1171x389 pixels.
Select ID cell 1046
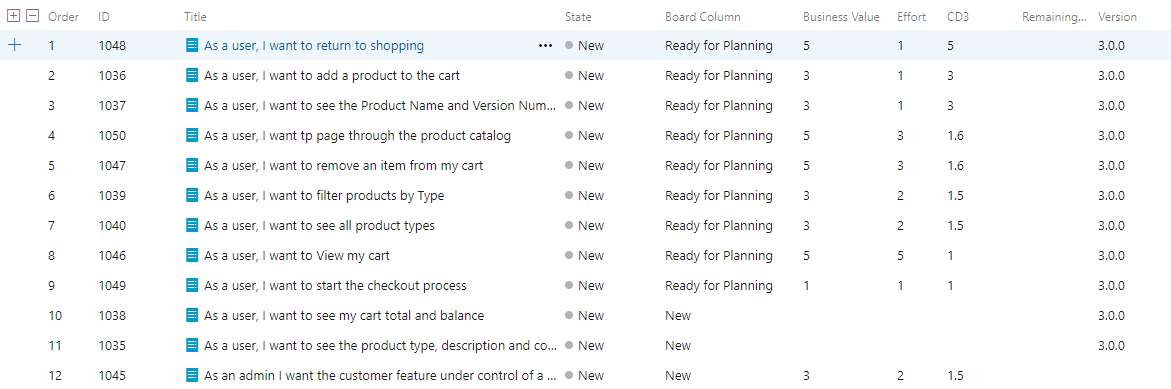(112, 255)
